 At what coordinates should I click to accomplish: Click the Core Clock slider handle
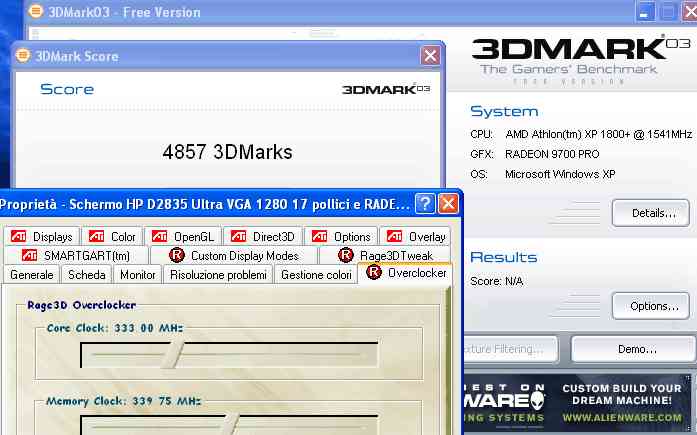click(x=173, y=355)
